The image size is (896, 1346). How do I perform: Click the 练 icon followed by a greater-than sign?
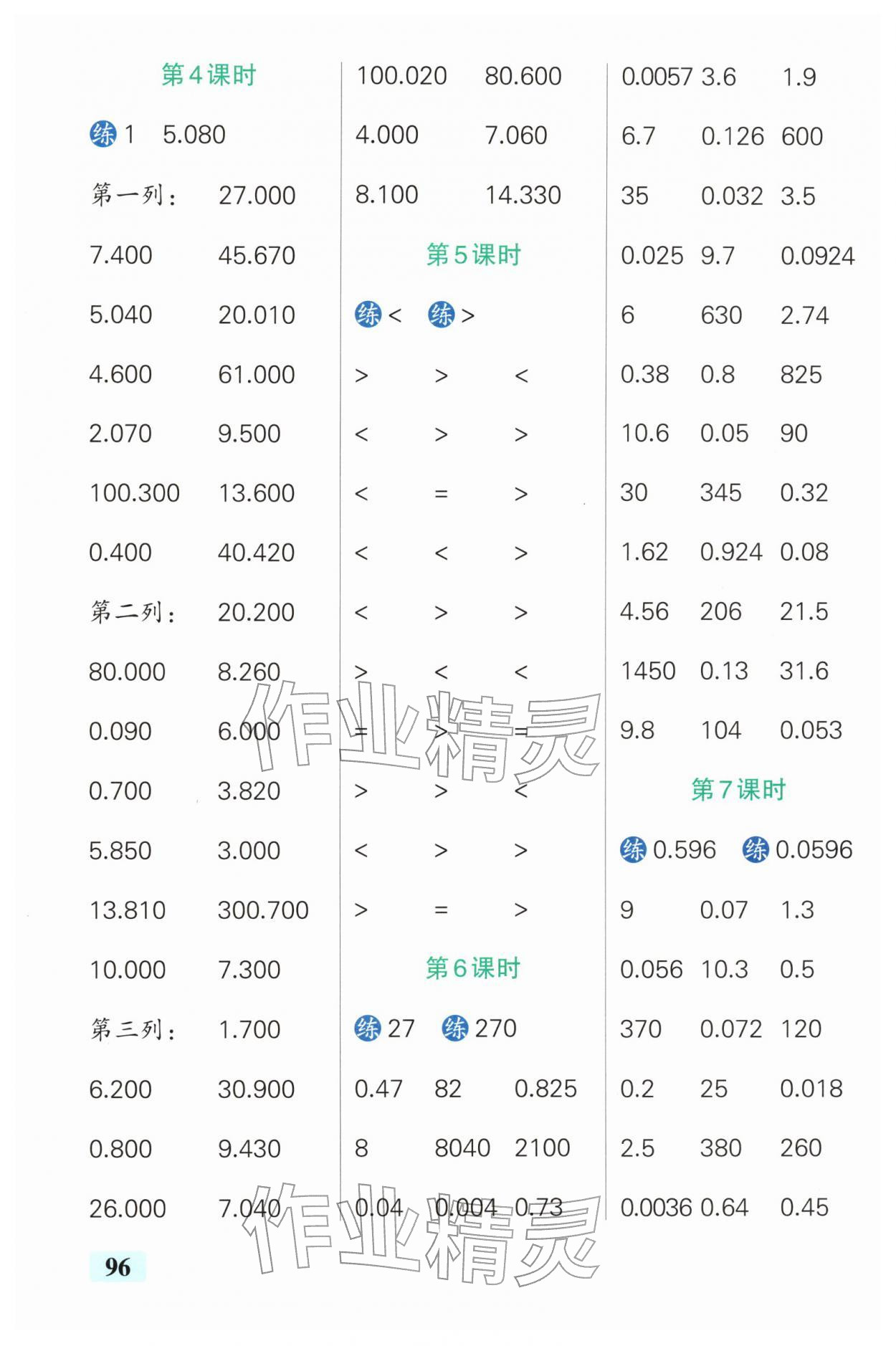click(441, 314)
